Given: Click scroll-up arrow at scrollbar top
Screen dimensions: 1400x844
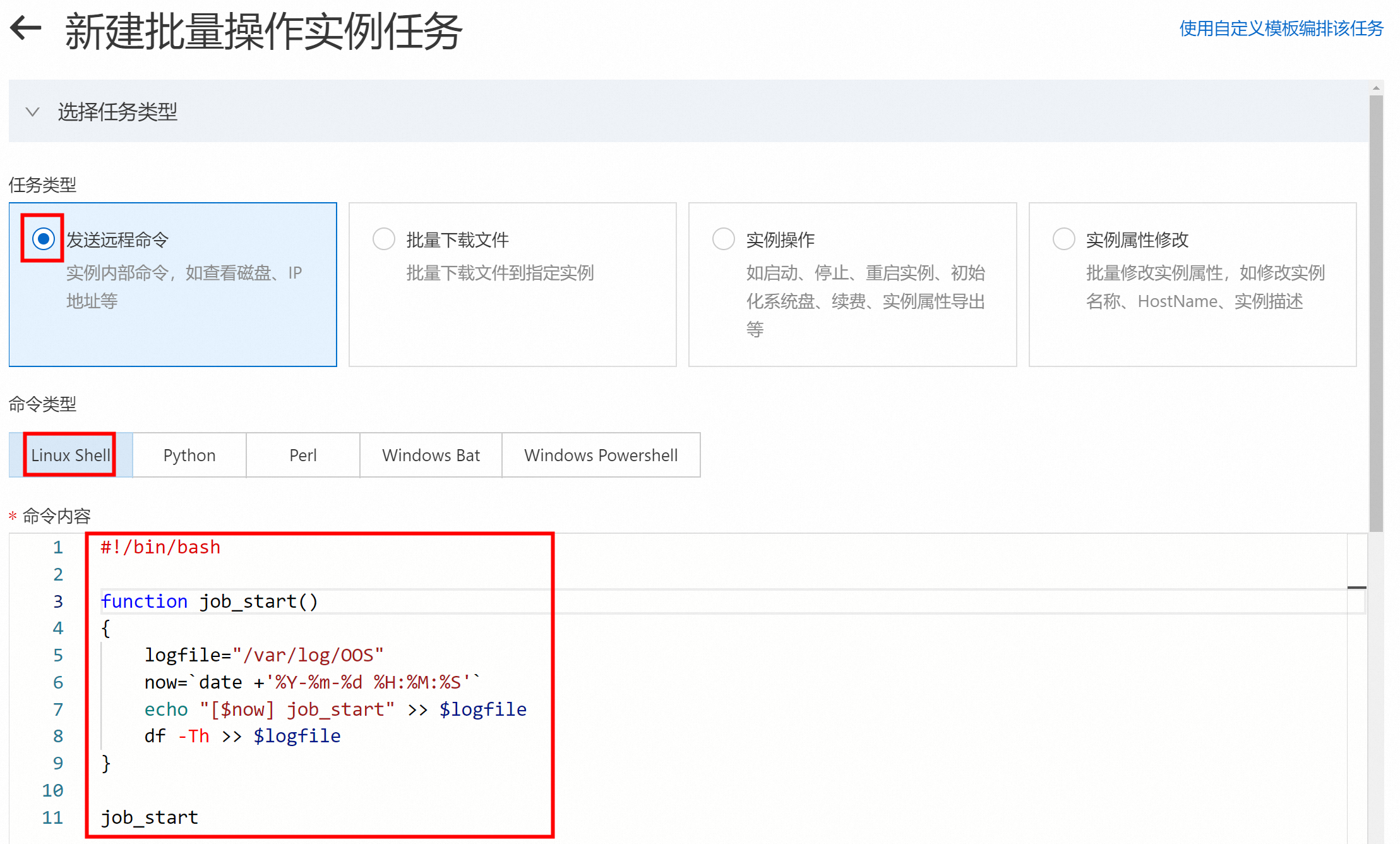Looking at the screenshot, I should click(x=1375, y=88).
